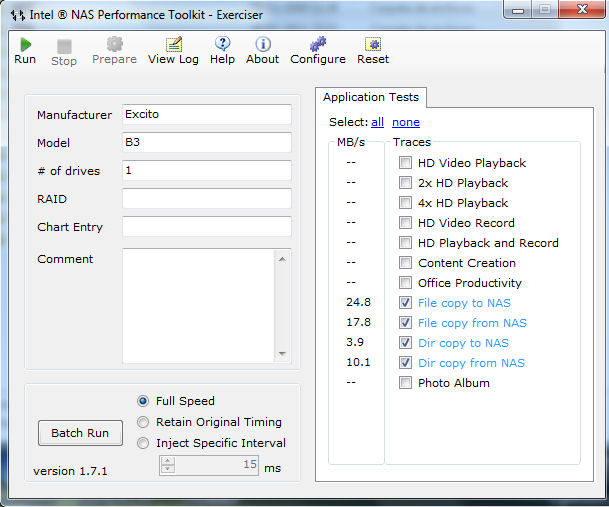Check the 2x HD Playback test
The height and width of the screenshot is (507, 609).
click(x=405, y=183)
